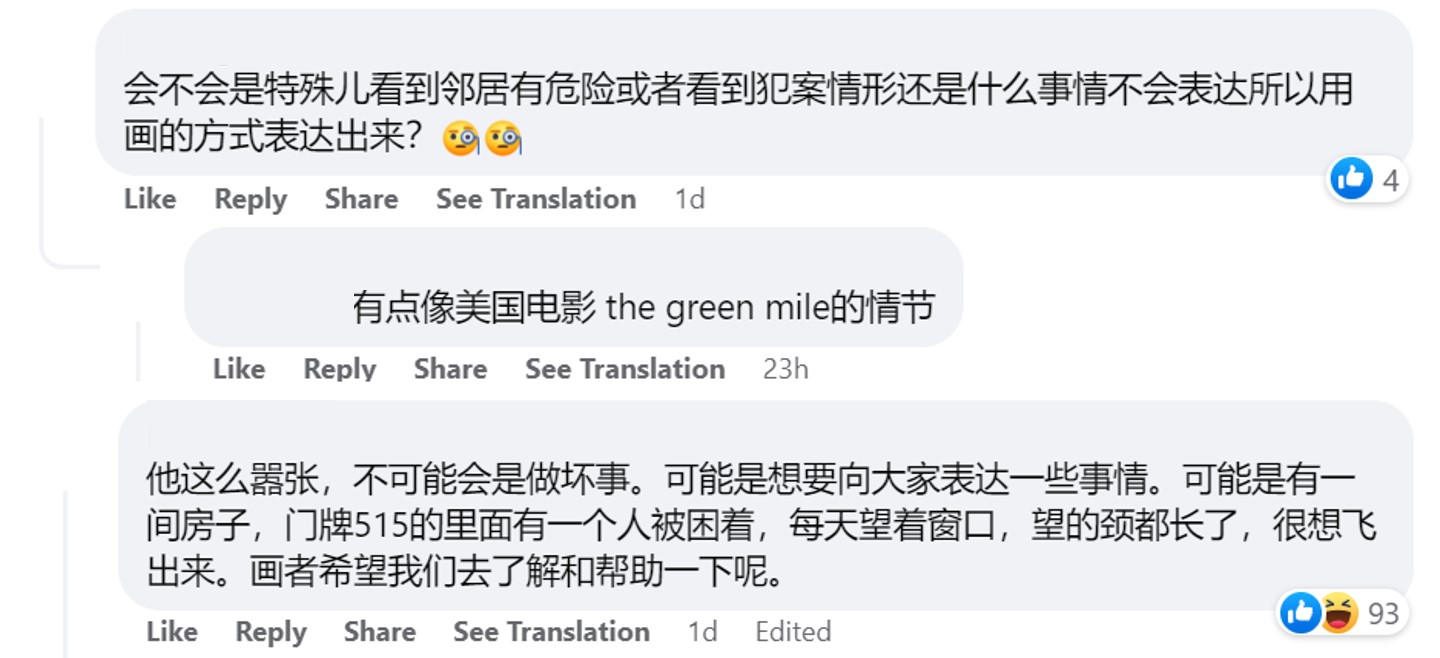Viewport: 1440px width, 658px height.
Task: Click the blue like reaction icon beside the haha emoji
Action: coord(1301,612)
